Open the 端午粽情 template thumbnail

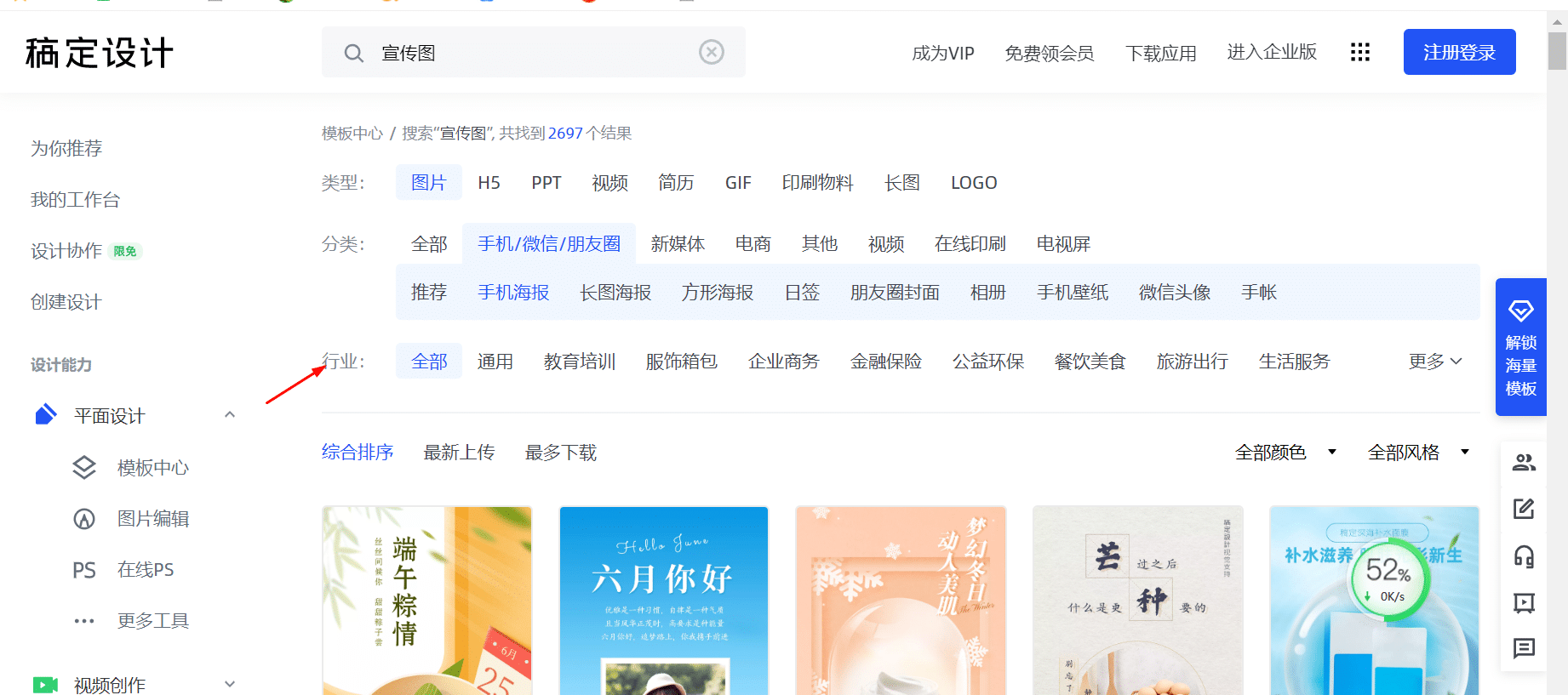click(427, 601)
